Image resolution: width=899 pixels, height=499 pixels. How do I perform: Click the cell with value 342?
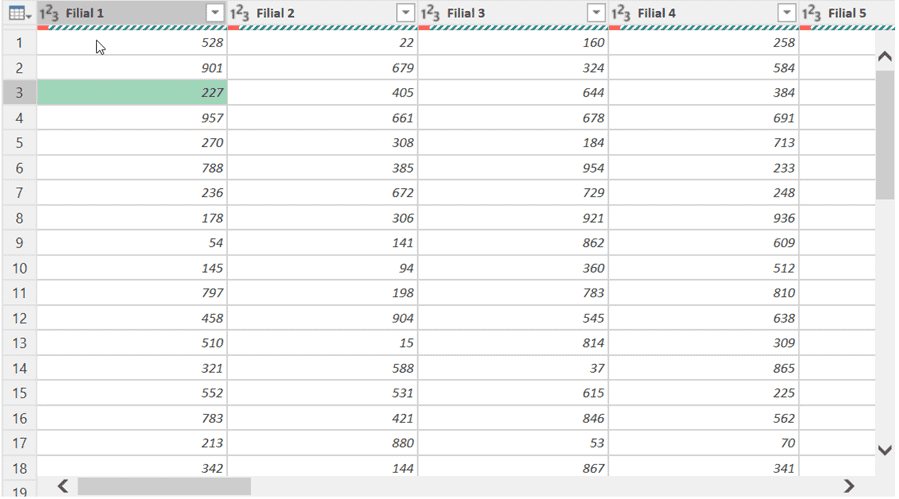point(132,467)
